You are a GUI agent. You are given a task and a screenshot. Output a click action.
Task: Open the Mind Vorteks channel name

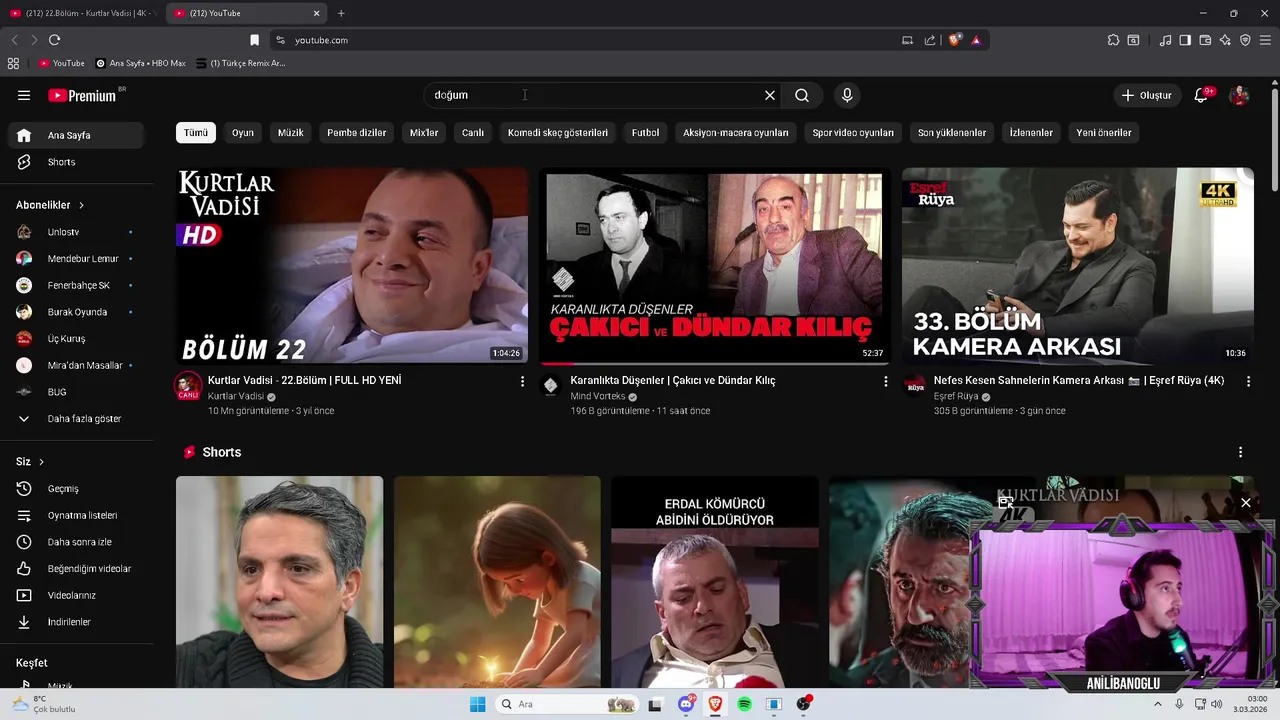(x=597, y=396)
